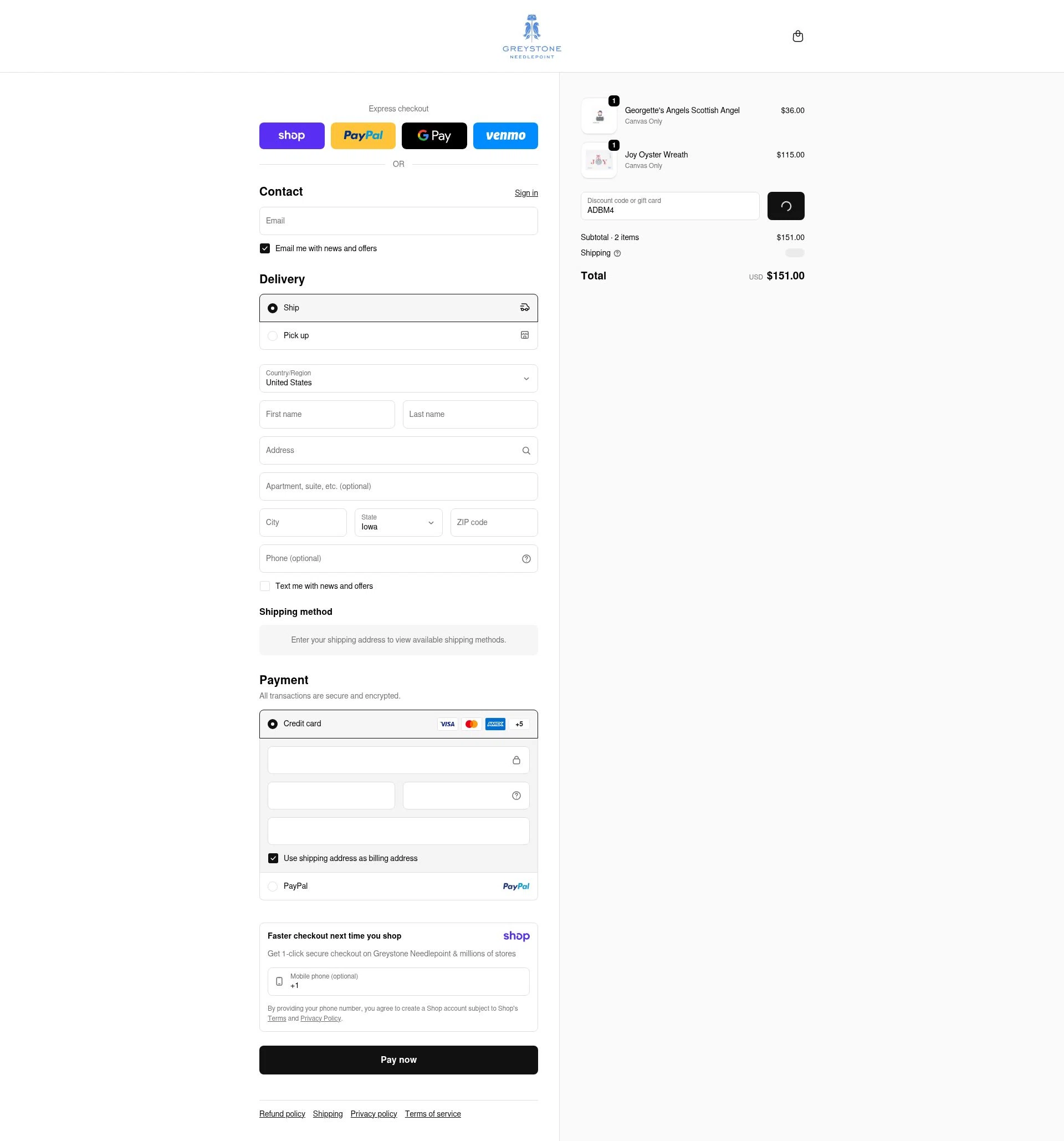Pay with Google Pay express button
1064x1141 pixels.
[434, 135]
